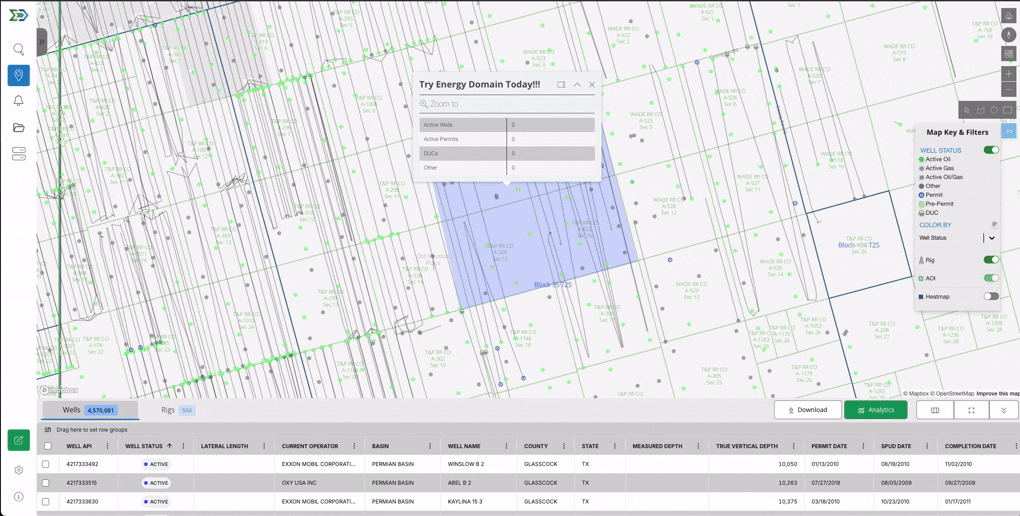The height and width of the screenshot is (516, 1020).
Task: Collapse the Map Key & Filters panel
Action: (x=1008, y=131)
